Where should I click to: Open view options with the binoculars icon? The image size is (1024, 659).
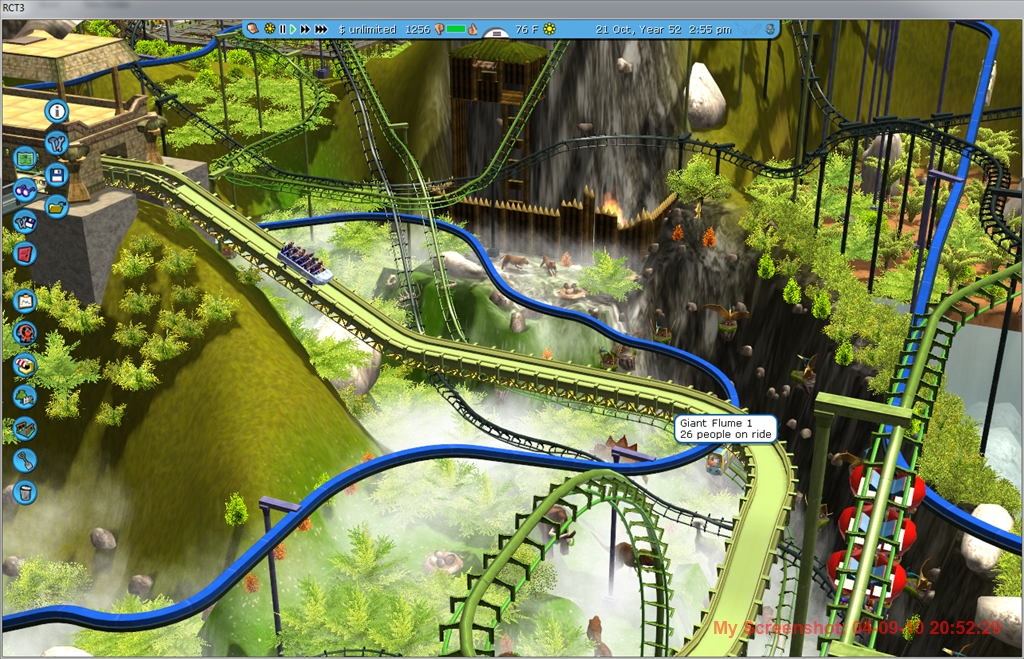pyautogui.click(x=25, y=190)
